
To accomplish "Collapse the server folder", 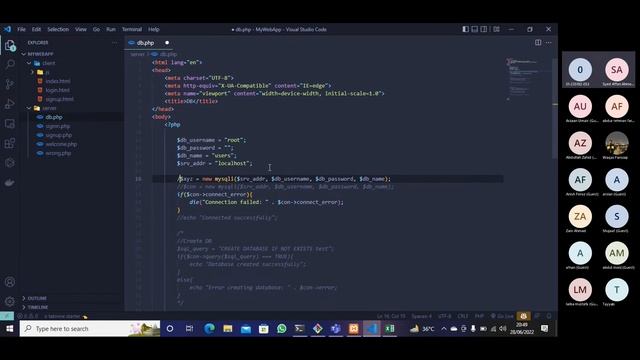I will pos(29,108).
